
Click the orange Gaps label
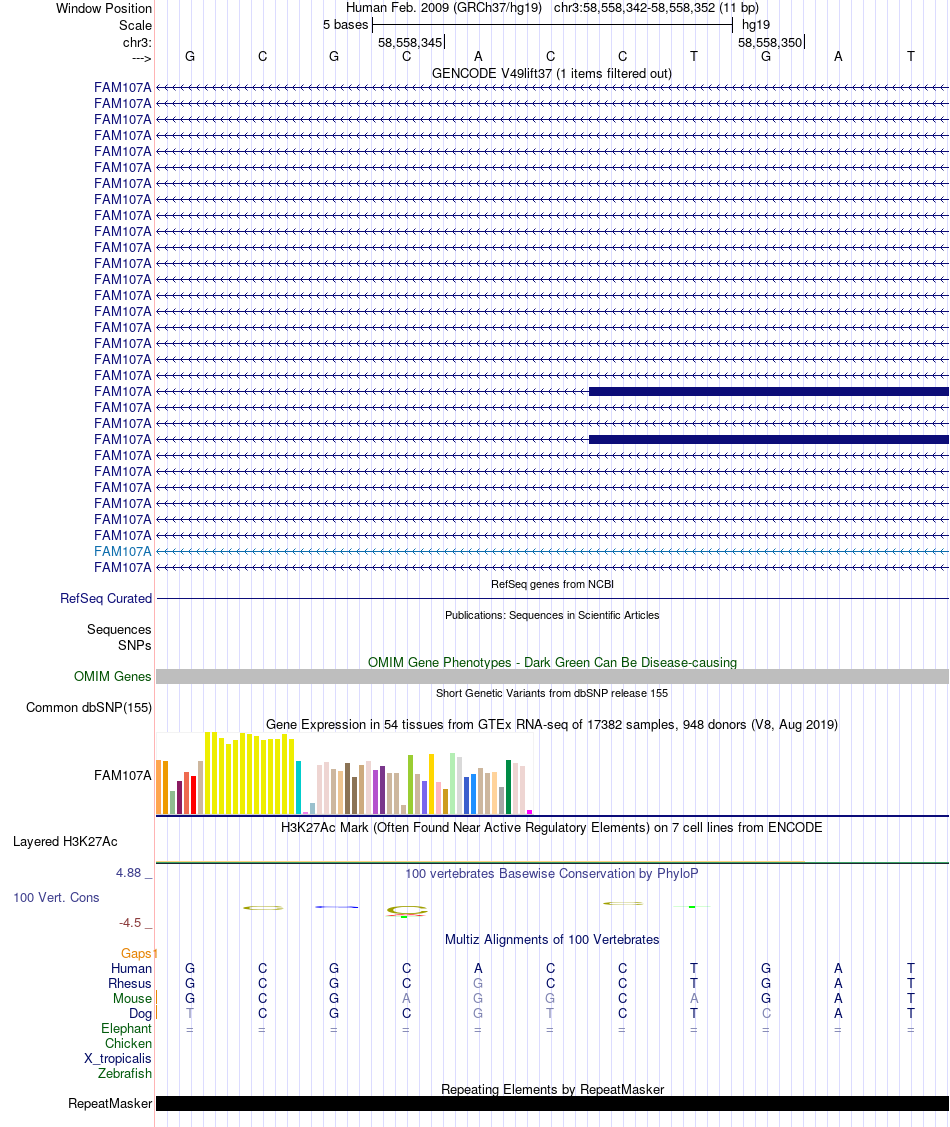[x=136, y=953]
